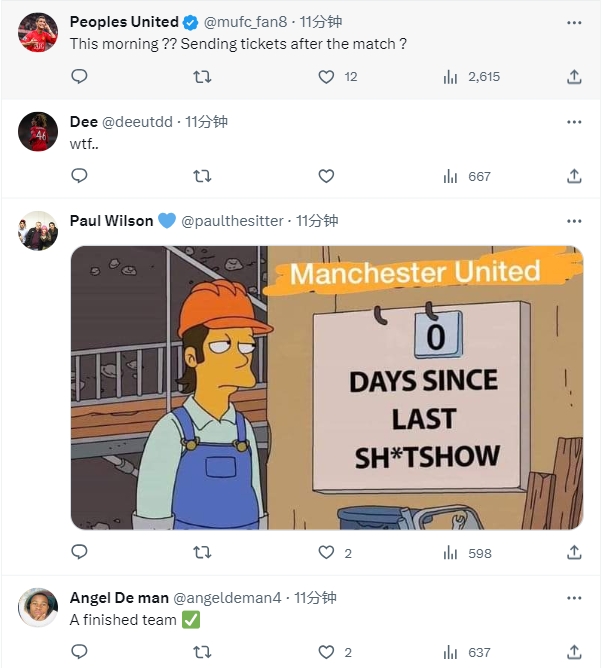Open more options on Paul Wilson's tweet
This screenshot has width=606, height=668.
point(574,221)
